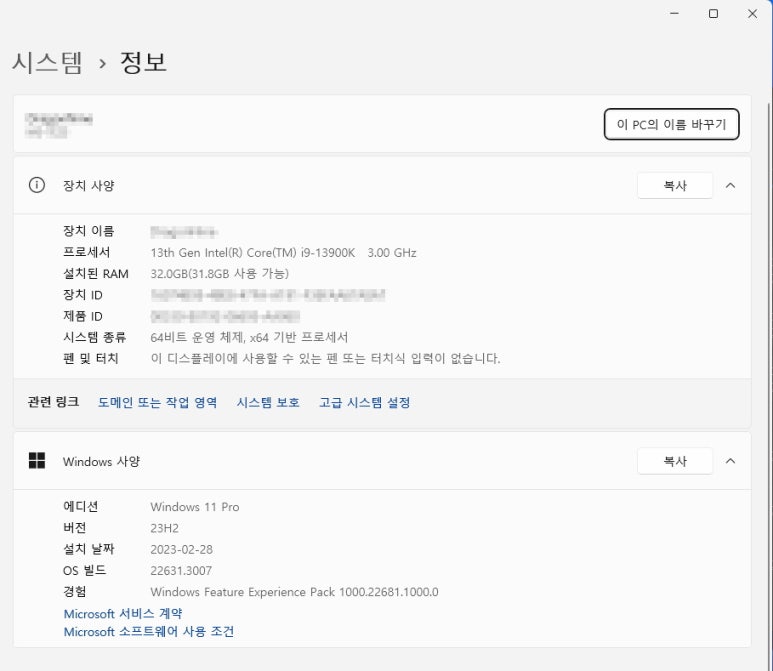Collapse the 장치 사양 section chevron
Screen dimensions: 773x671
[731, 185]
